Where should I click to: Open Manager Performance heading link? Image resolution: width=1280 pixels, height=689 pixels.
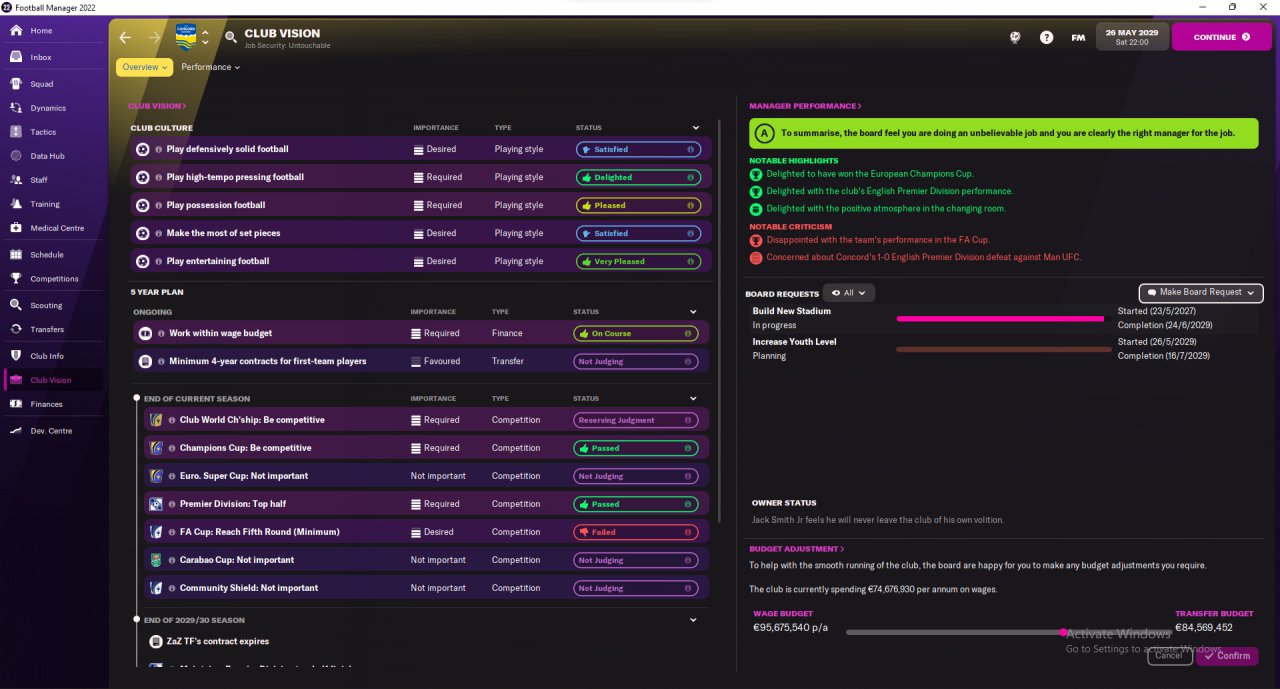805,106
